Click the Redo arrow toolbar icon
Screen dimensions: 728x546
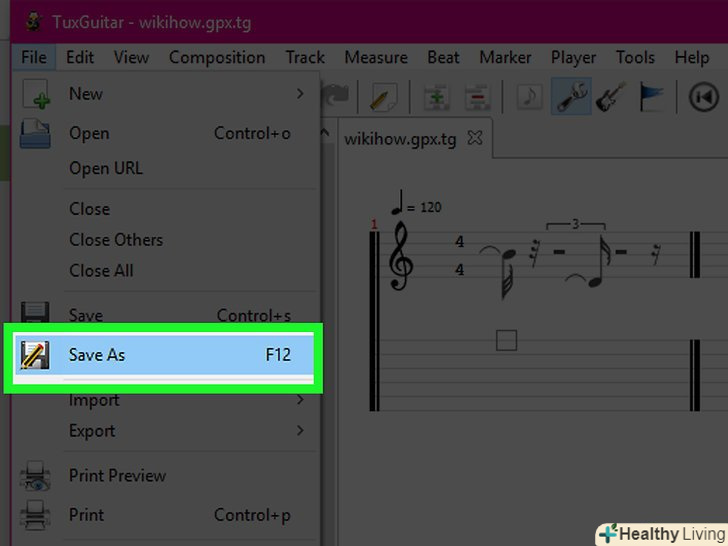click(x=335, y=95)
